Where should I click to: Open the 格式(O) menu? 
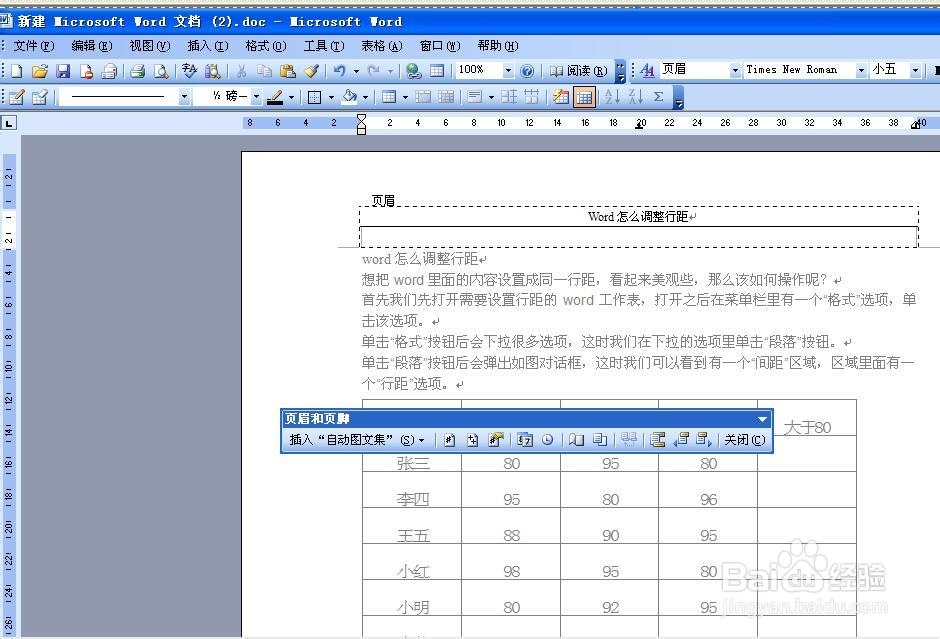(x=264, y=45)
